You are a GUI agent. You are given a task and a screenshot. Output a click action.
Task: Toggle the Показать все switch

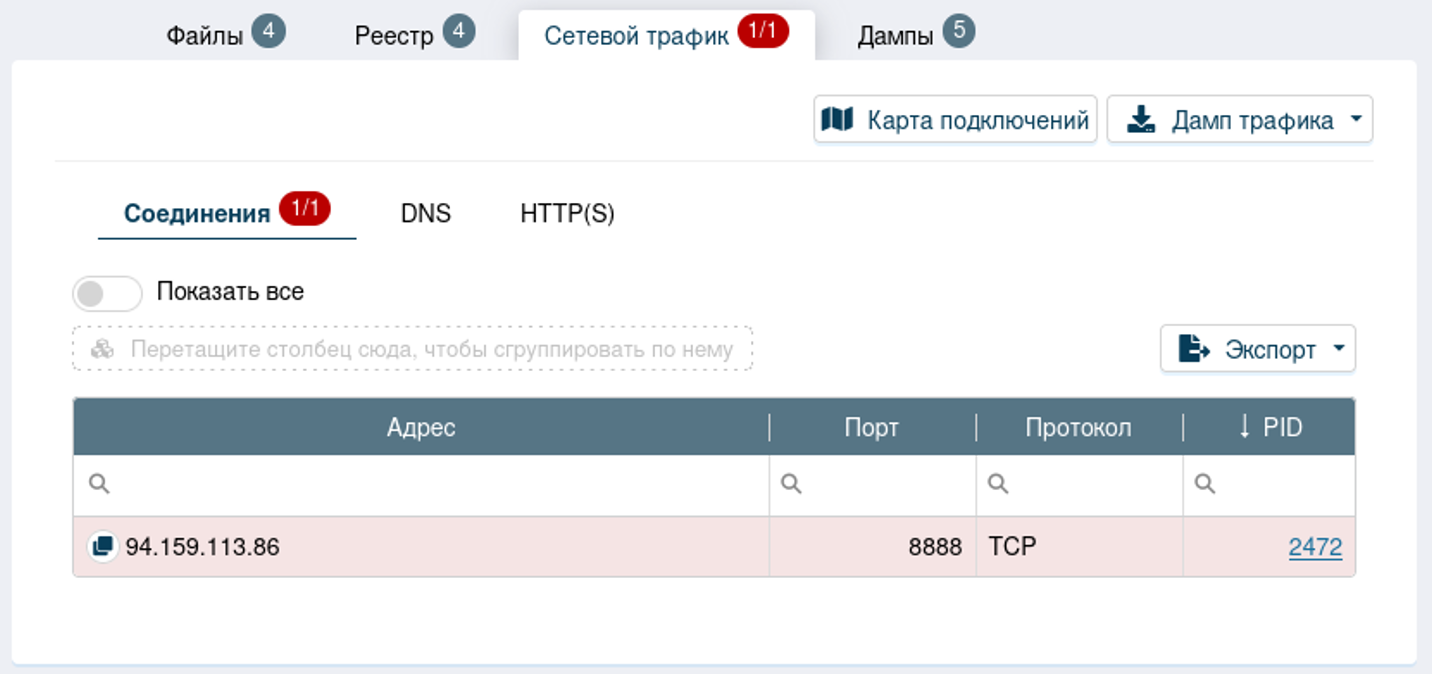(x=107, y=293)
